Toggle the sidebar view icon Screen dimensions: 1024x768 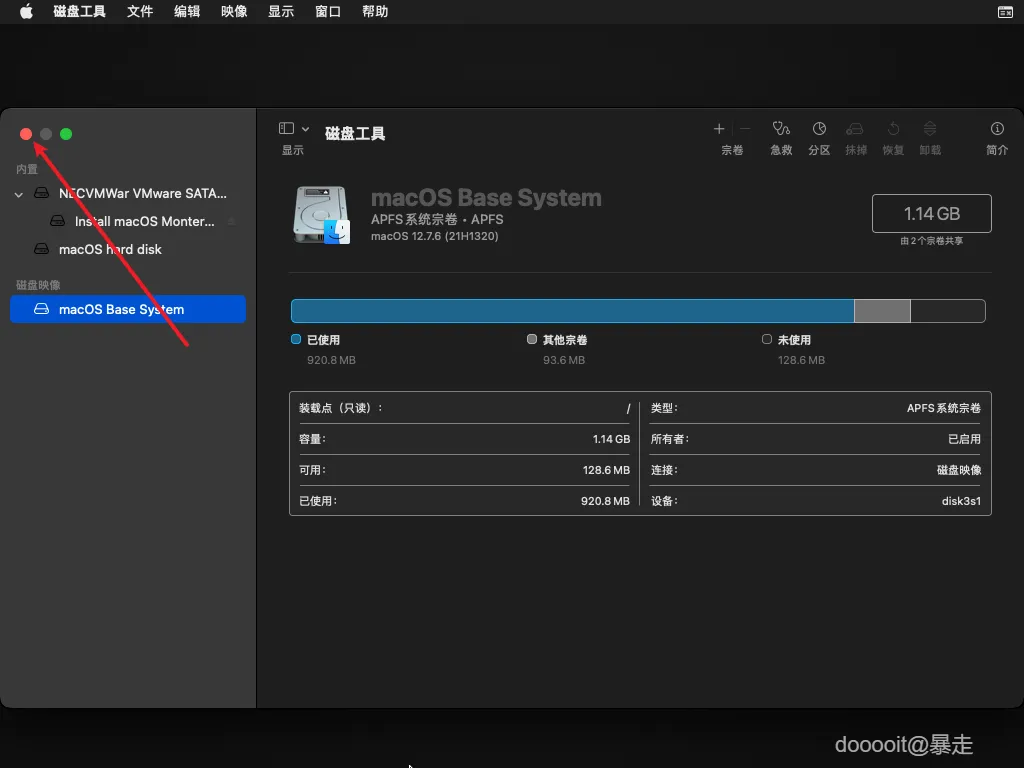(x=286, y=128)
